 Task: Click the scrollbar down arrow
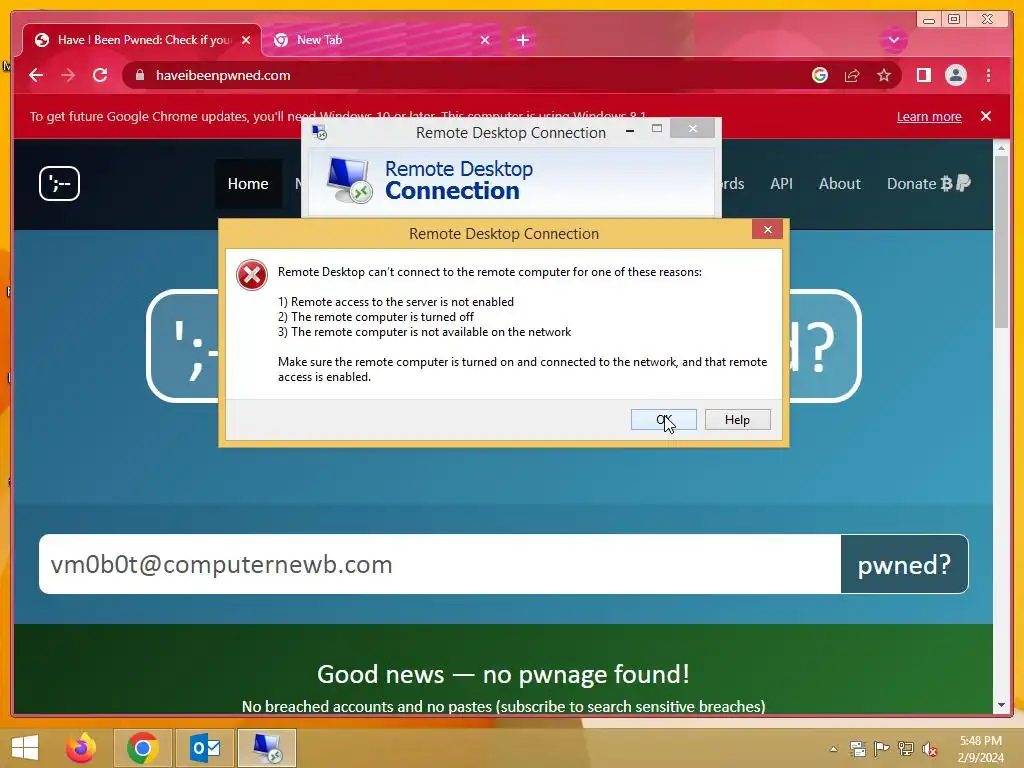point(1001,705)
